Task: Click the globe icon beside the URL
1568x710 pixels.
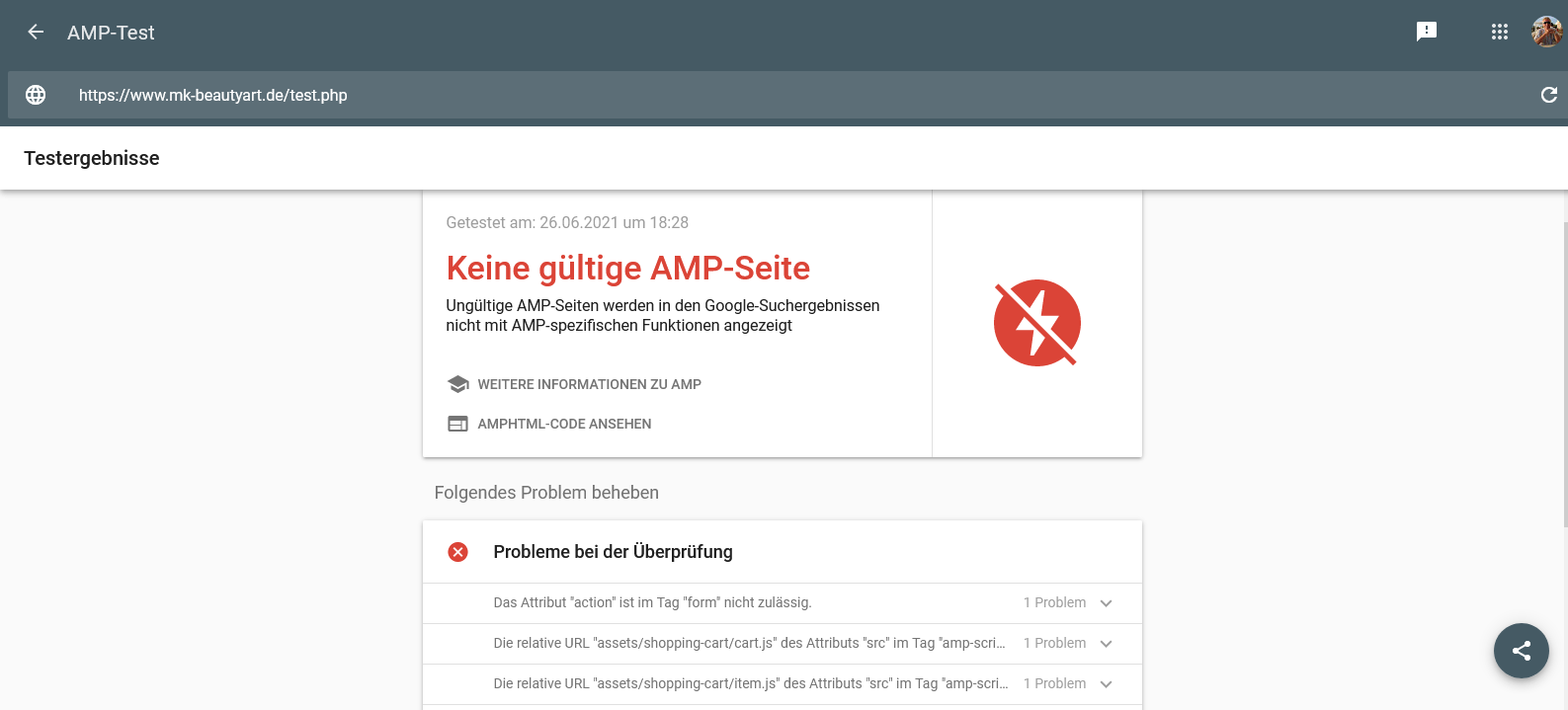Action: [36, 95]
